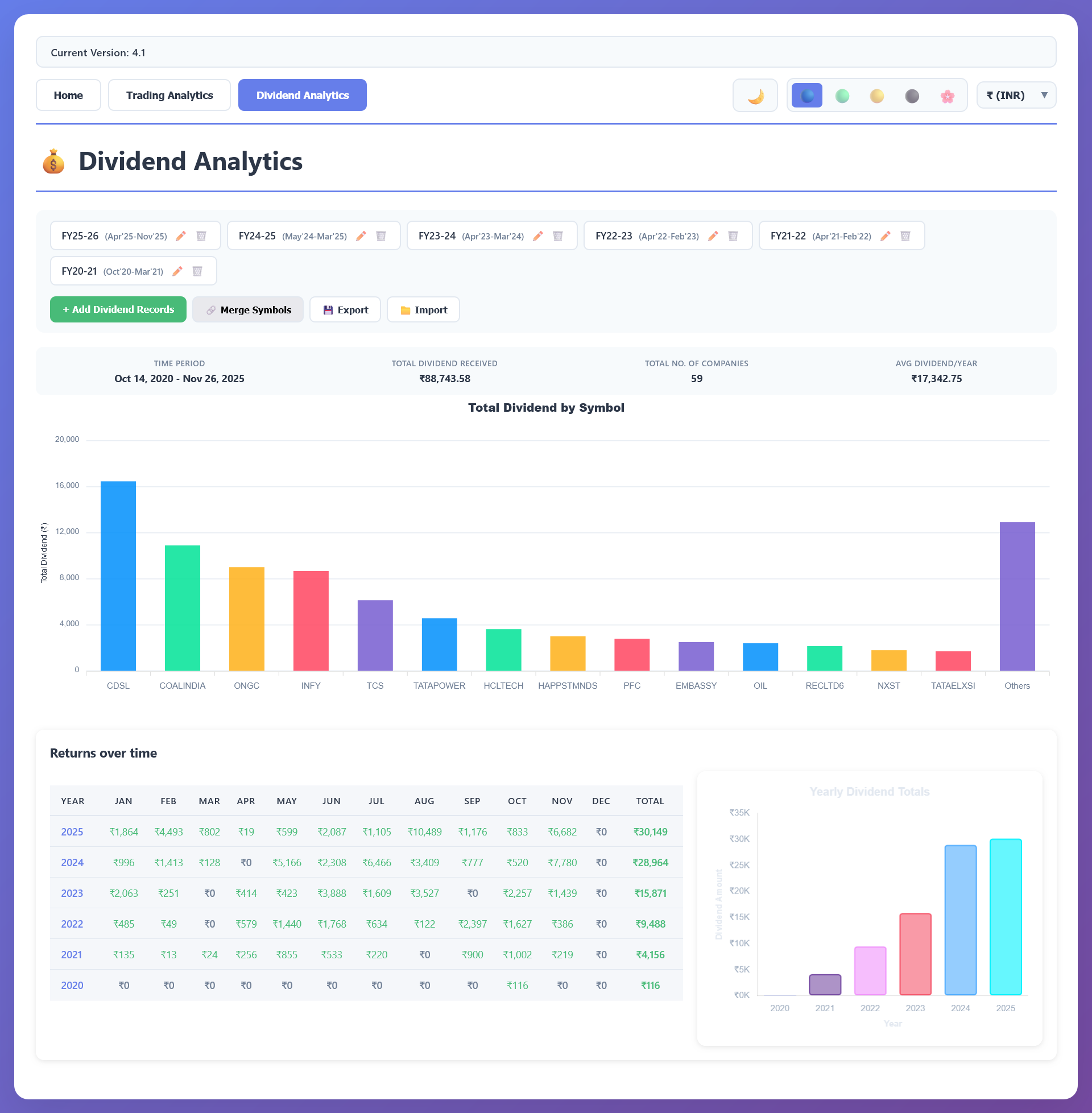Choose the gray theme circle
Screen dimensions: 1092x1113
click(912, 96)
